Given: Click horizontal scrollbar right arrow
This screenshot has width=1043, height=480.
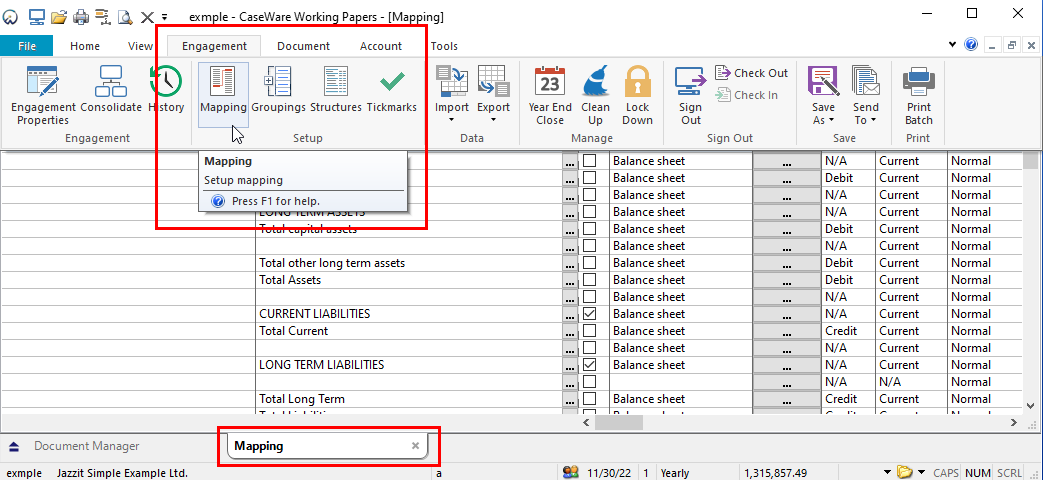Looking at the screenshot, I should 1014,422.
